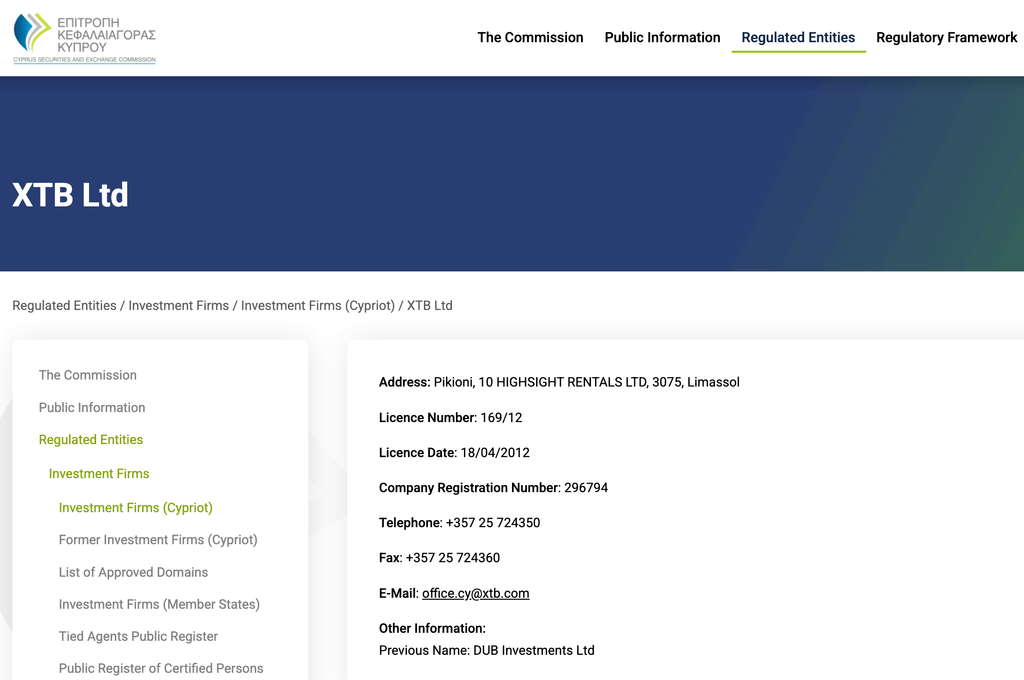Image resolution: width=1024 pixels, height=680 pixels.
Task: Expand Investment Firms sidebar section
Action: tap(99, 474)
